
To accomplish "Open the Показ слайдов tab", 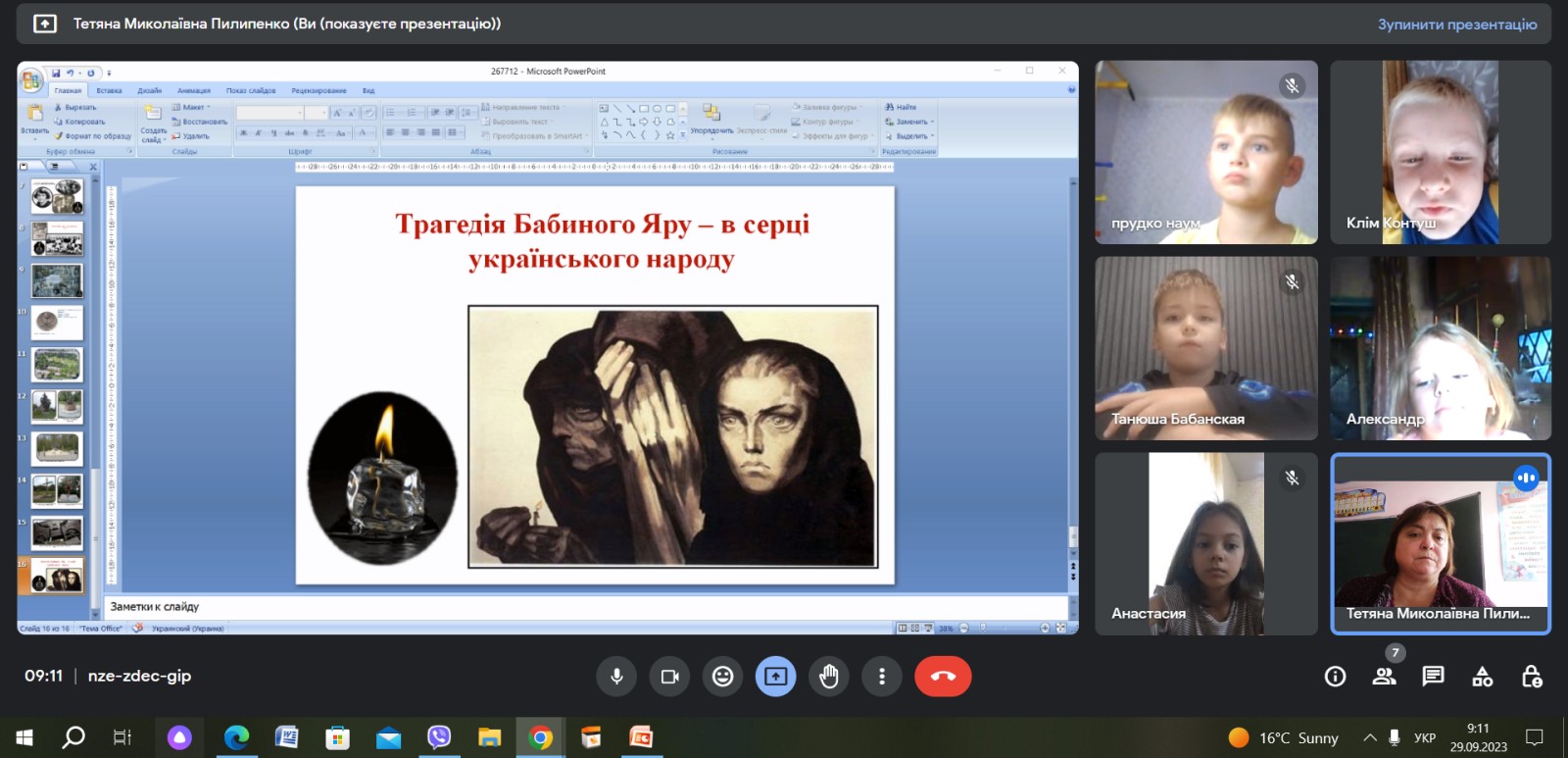I will coord(251,90).
